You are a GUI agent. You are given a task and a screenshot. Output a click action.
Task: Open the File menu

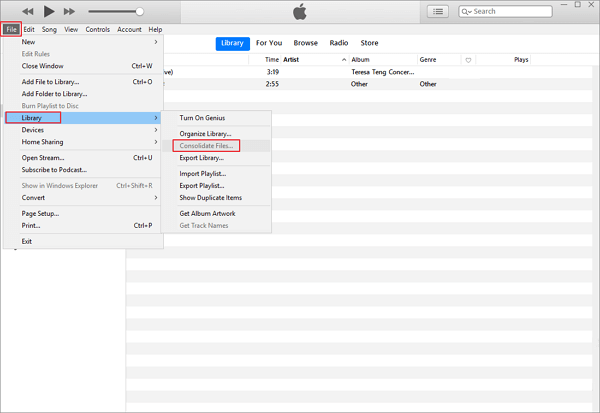click(x=11, y=29)
